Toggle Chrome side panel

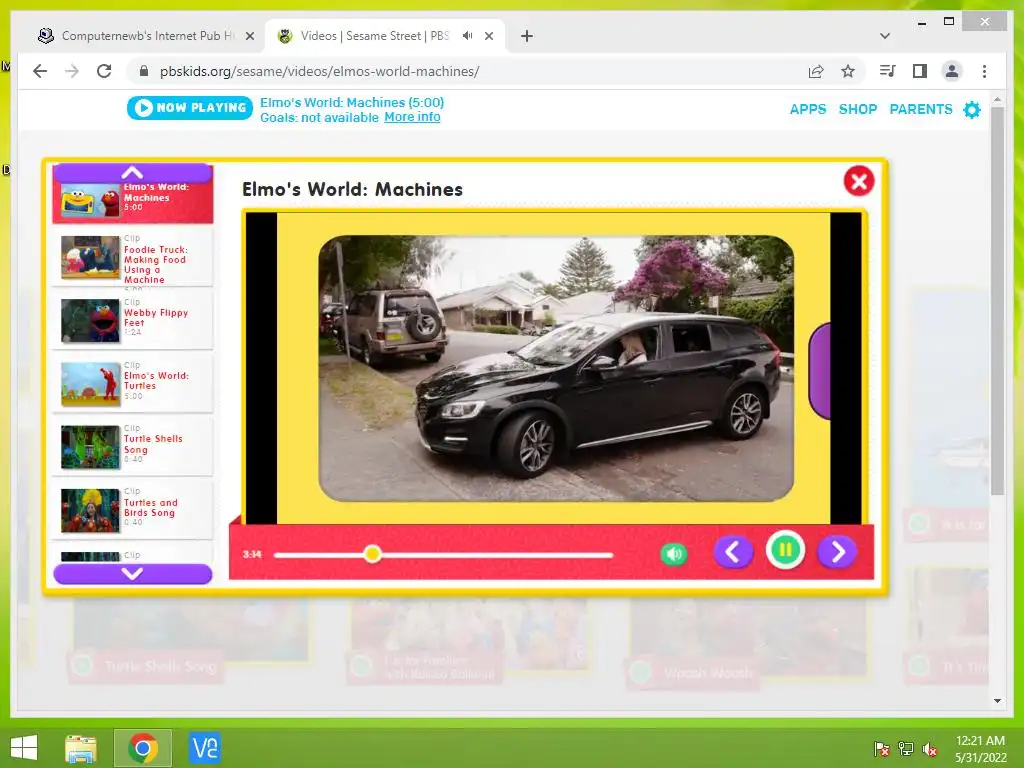920,71
